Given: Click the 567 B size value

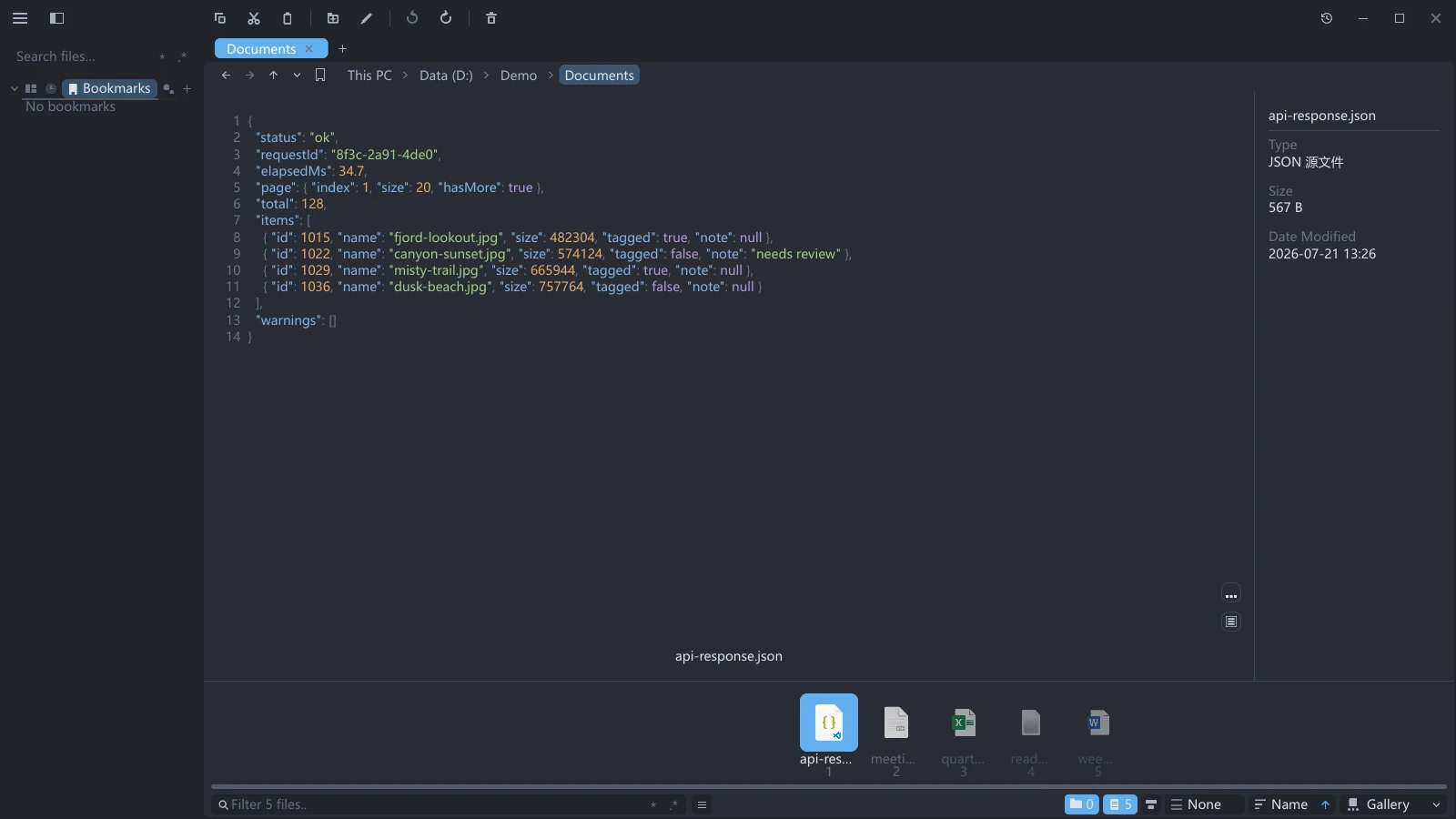Looking at the screenshot, I should click(1285, 207).
